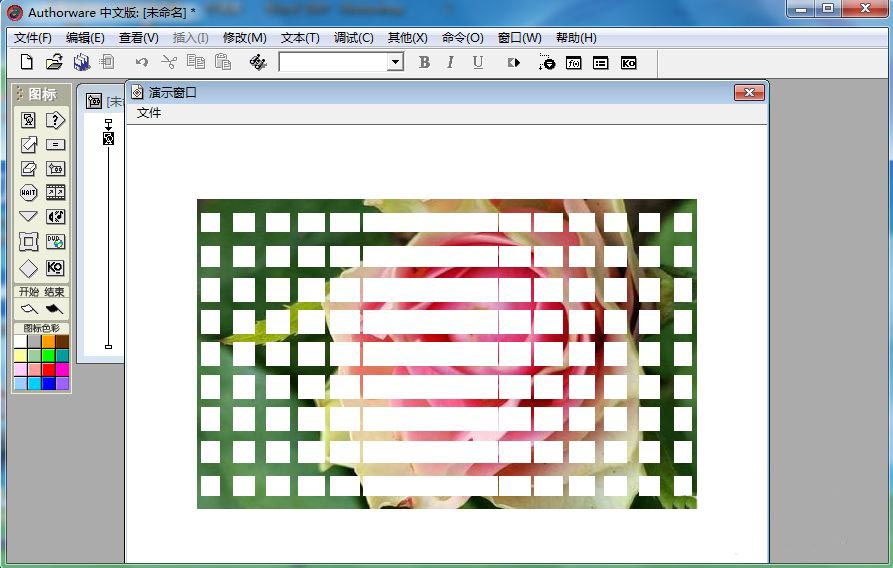Toggle underline text formatting
The height and width of the screenshot is (568, 893).
pos(477,62)
